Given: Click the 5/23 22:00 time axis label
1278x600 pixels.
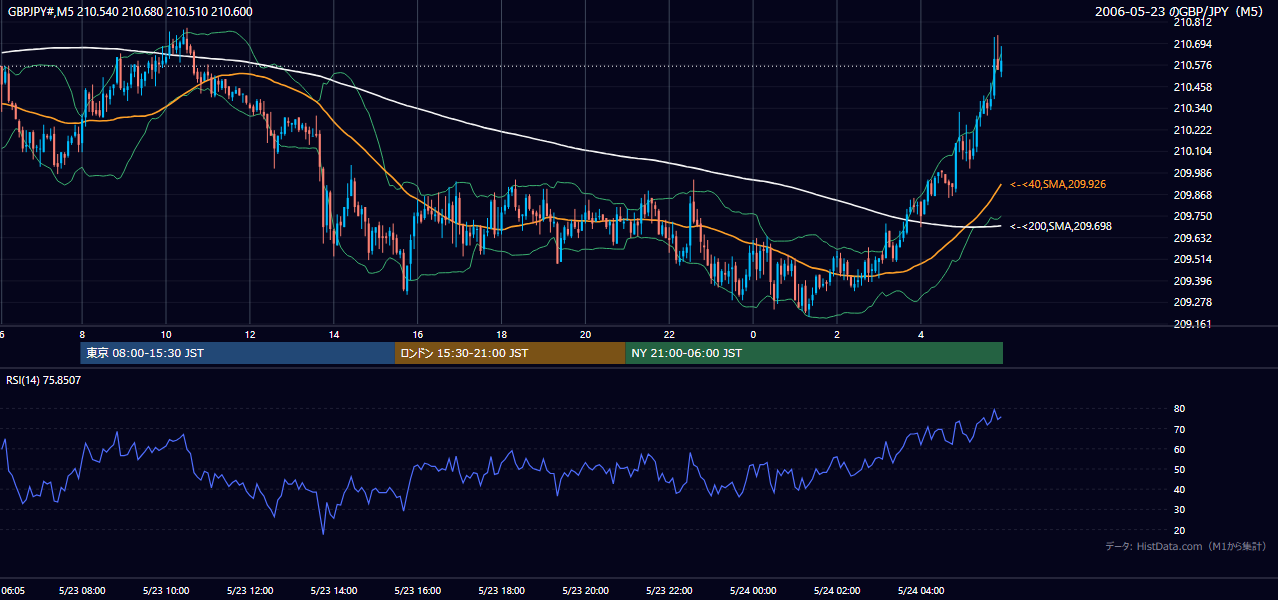Looking at the screenshot, I should click(669, 590).
